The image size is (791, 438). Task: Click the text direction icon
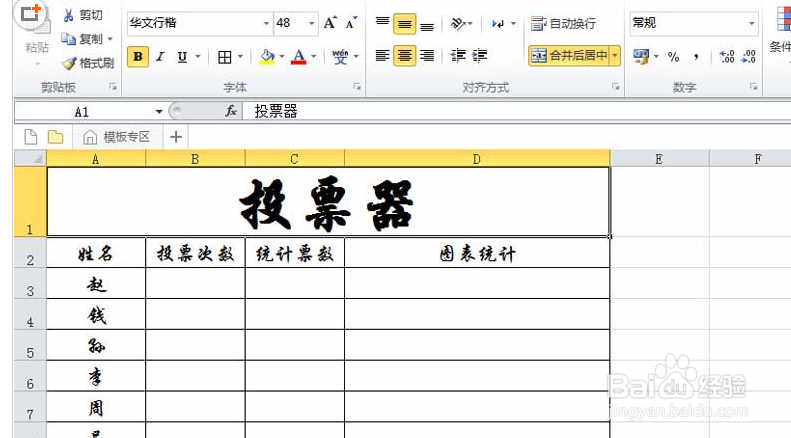pyautogui.click(x=498, y=24)
